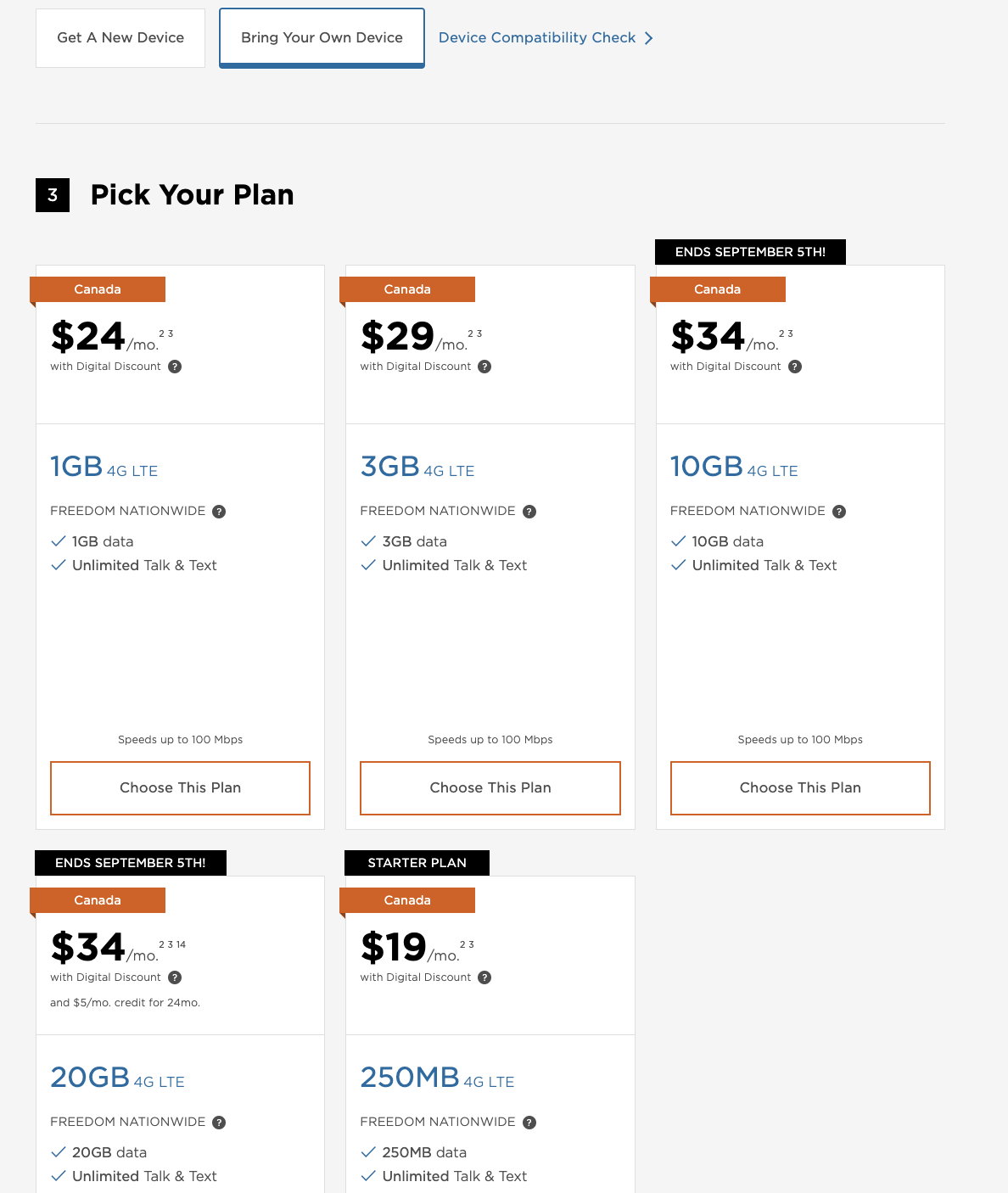Click the 20GB 4G LTE plan heading
The width and height of the screenshot is (1008, 1193).
pyautogui.click(x=117, y=1078)
